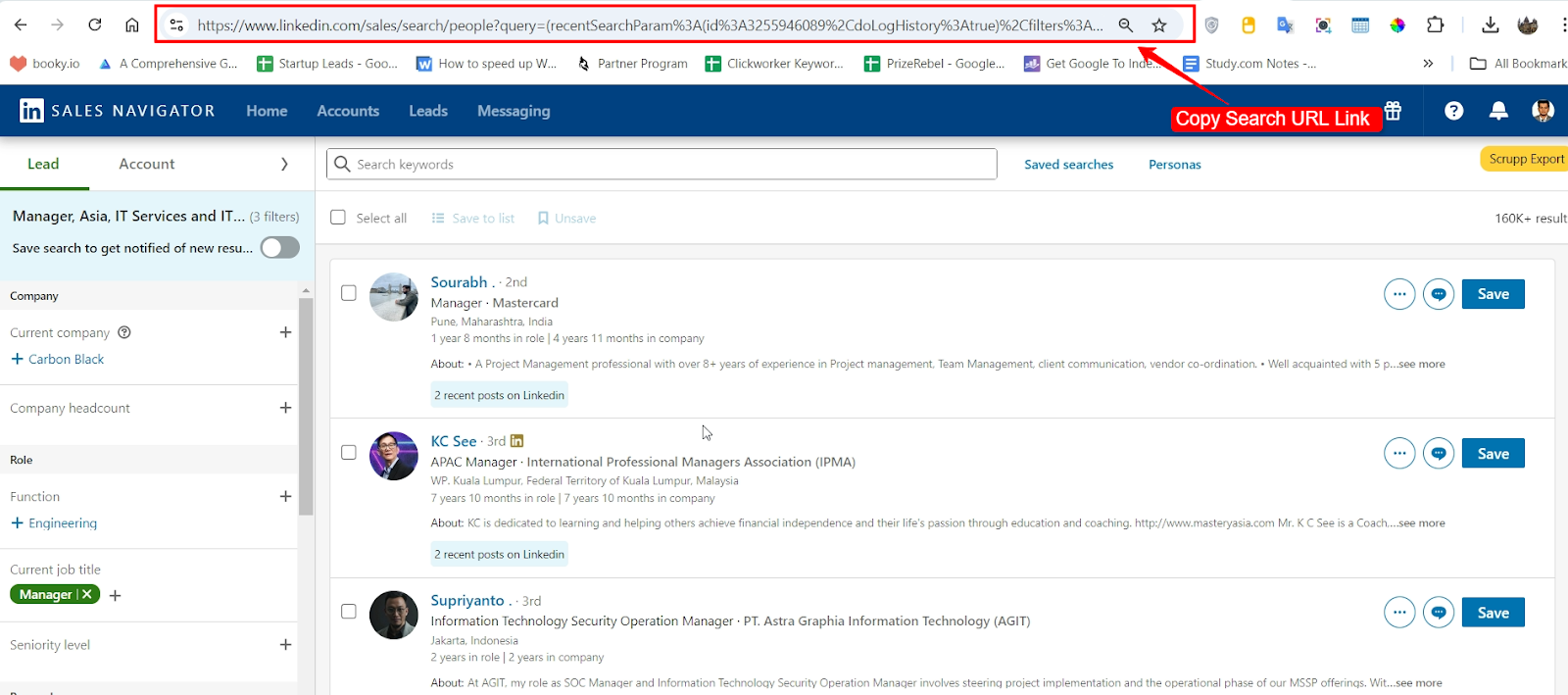Switch to the Account tab
The width and height of the screenshot is (1568, 695).
point(147,164)
